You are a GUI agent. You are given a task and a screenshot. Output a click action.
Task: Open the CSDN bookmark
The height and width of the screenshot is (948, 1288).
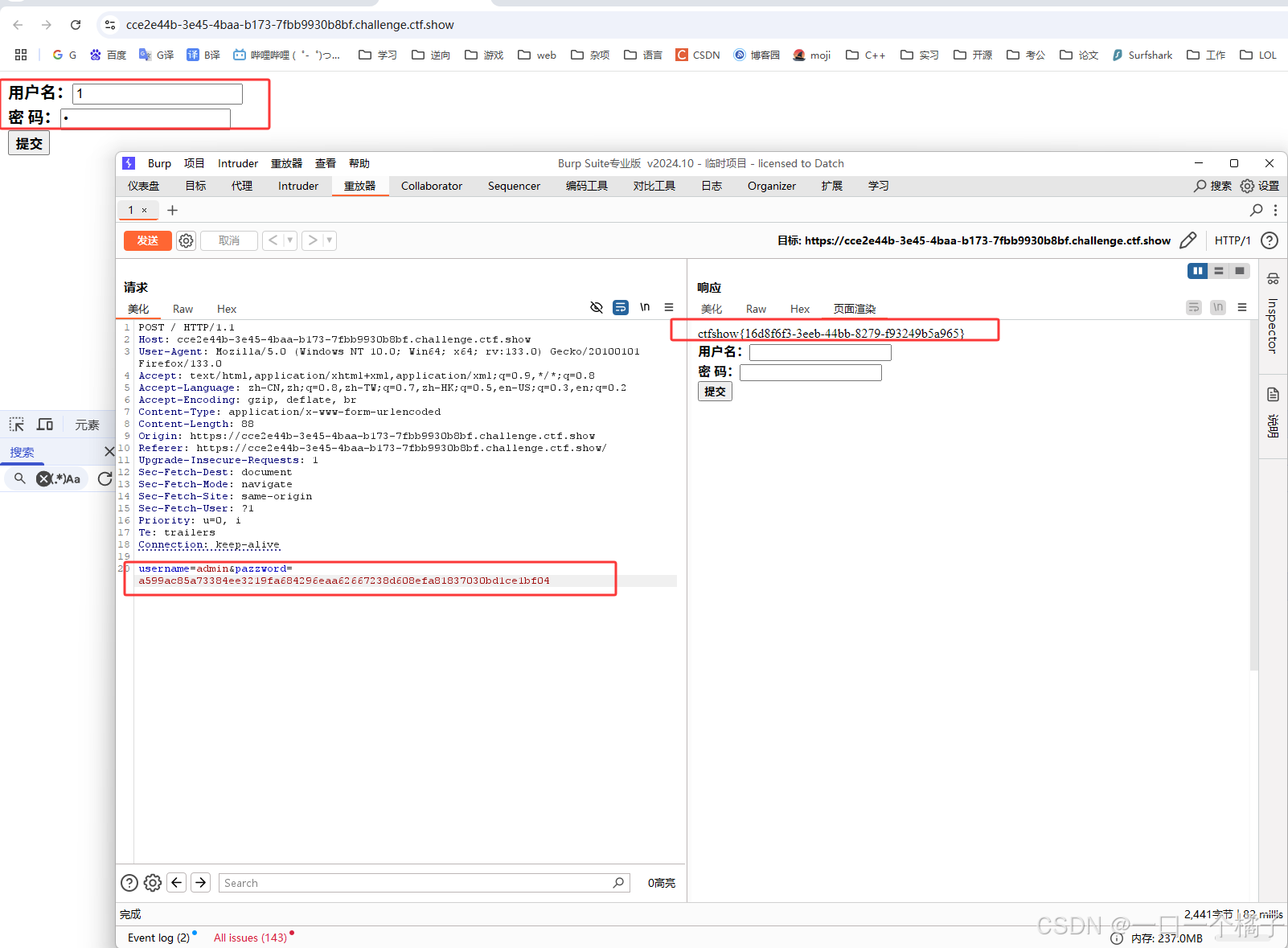698,55
